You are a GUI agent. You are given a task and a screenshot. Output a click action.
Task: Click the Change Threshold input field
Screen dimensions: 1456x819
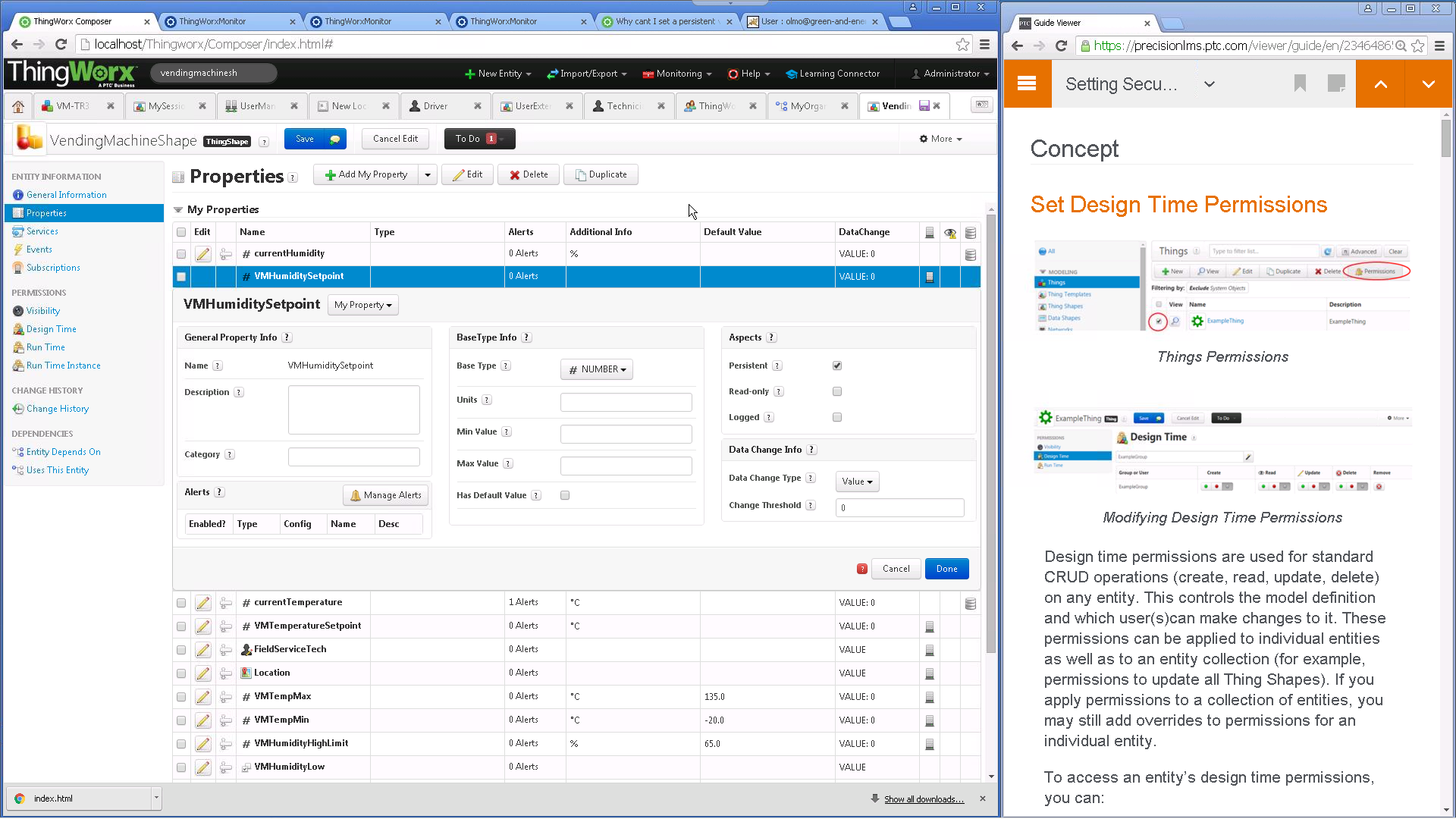[x=899, y=508]
